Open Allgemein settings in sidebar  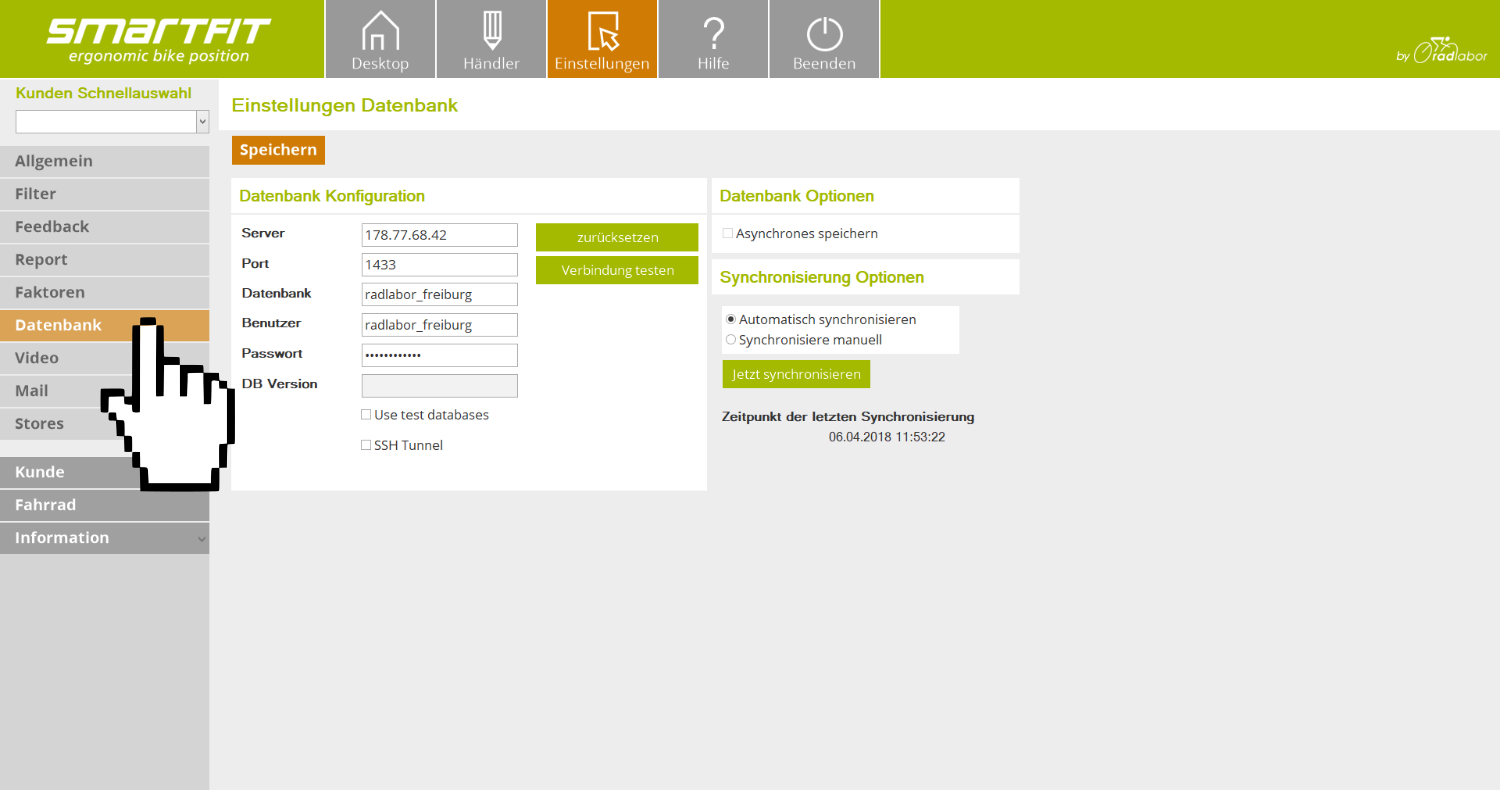click(104, 161)
